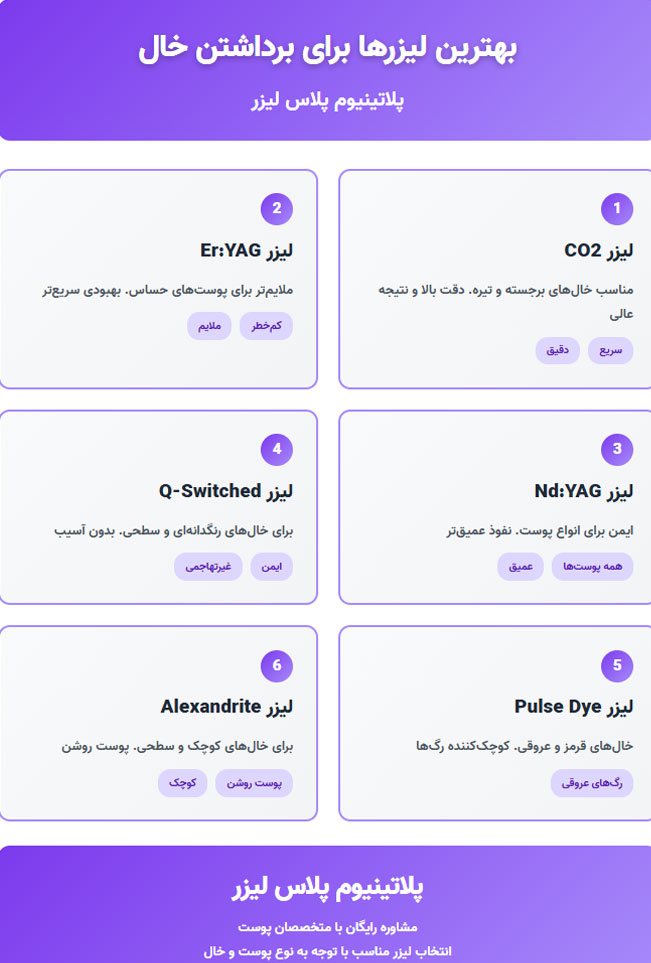Open the Pulse Dye laser heading
Viewport: 651px width, 963px height.
click(x=574, y=707)
